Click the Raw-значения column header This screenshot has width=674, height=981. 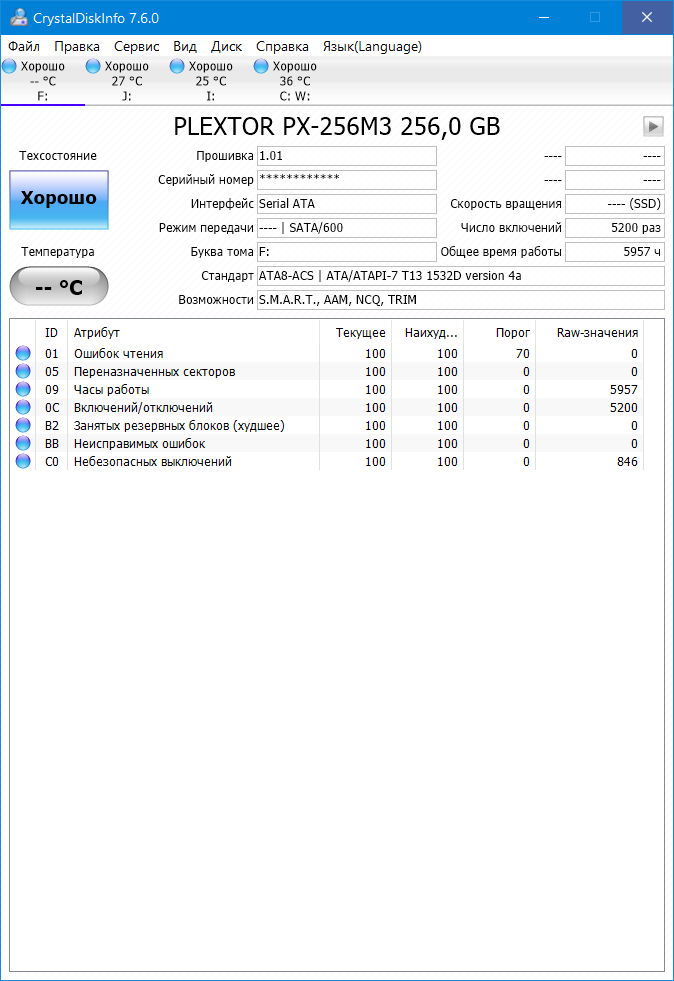590,333
